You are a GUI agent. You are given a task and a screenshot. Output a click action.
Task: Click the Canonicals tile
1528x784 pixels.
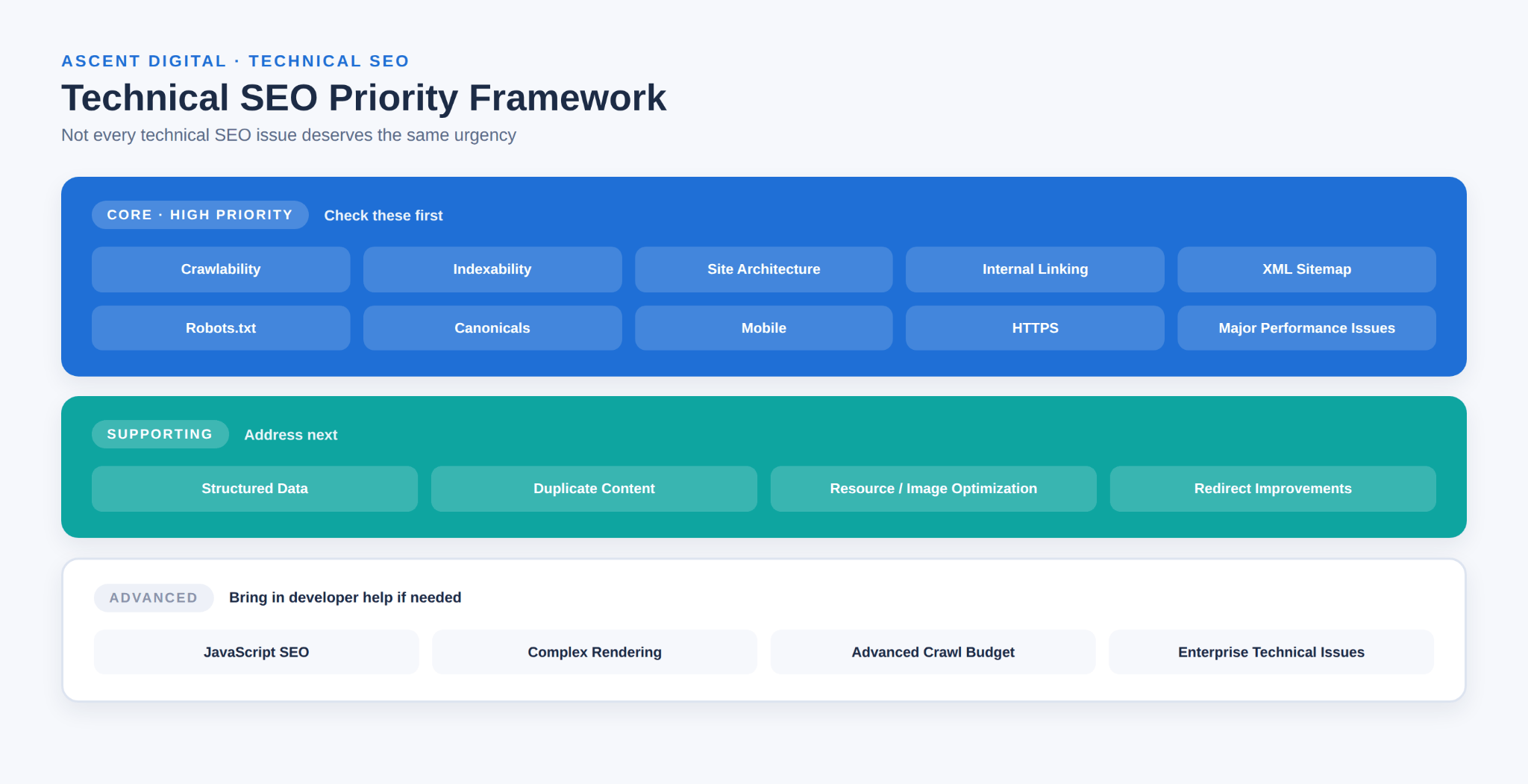pos(492,328)
